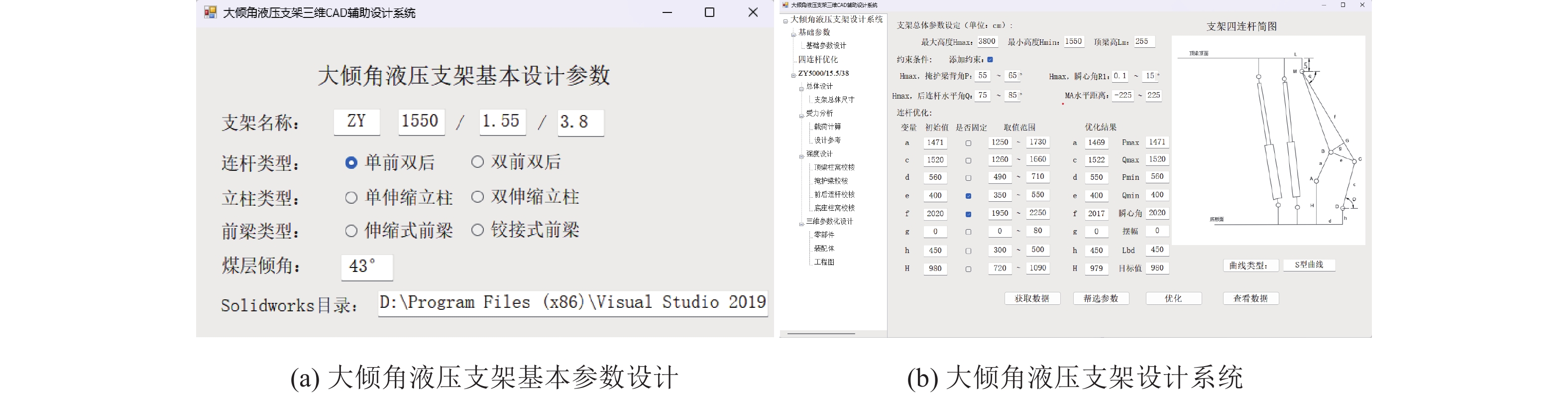1568x395 pixels.
Task: Close the basic design parameters window
Action: click(753, 12)
